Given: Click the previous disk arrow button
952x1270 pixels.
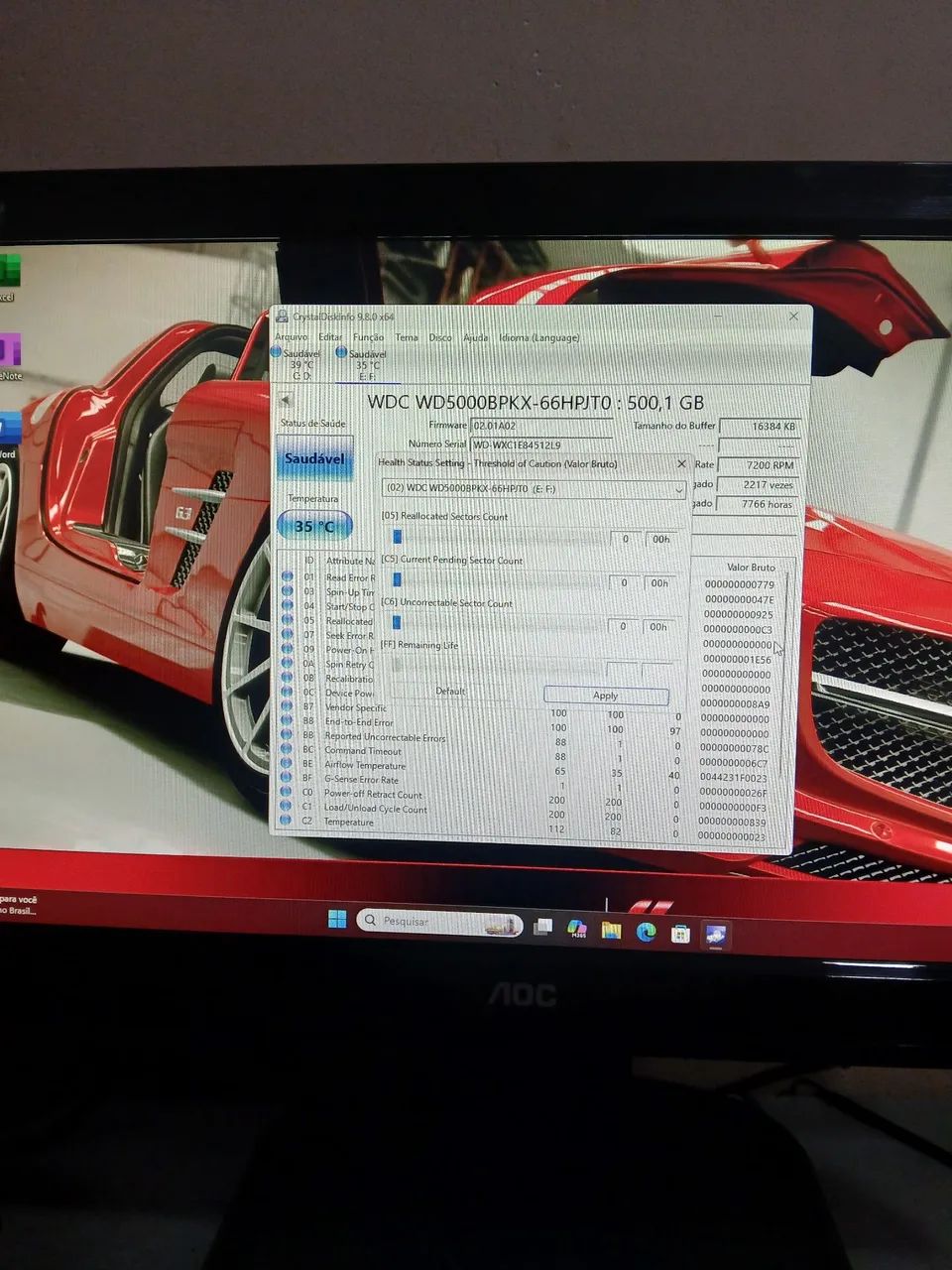Looking at the screenshot, I should (286, 401).
